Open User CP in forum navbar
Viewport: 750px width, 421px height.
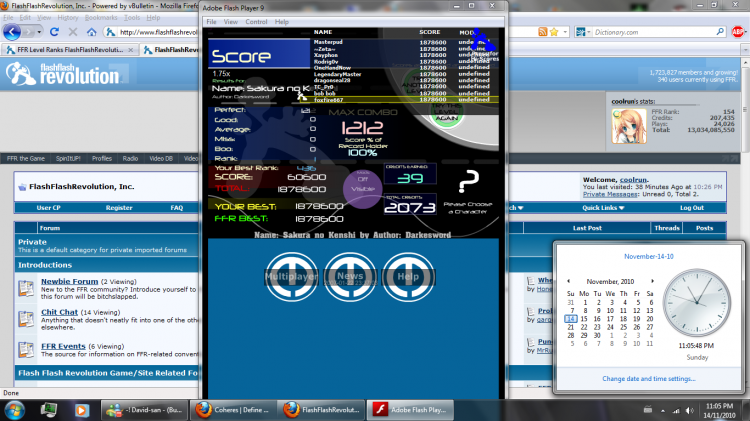pos(48,208)
